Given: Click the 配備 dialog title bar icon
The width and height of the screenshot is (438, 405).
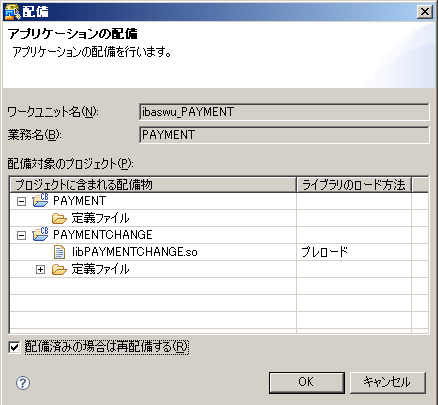Looking at the screenshot, I should (x=12, y=12).
